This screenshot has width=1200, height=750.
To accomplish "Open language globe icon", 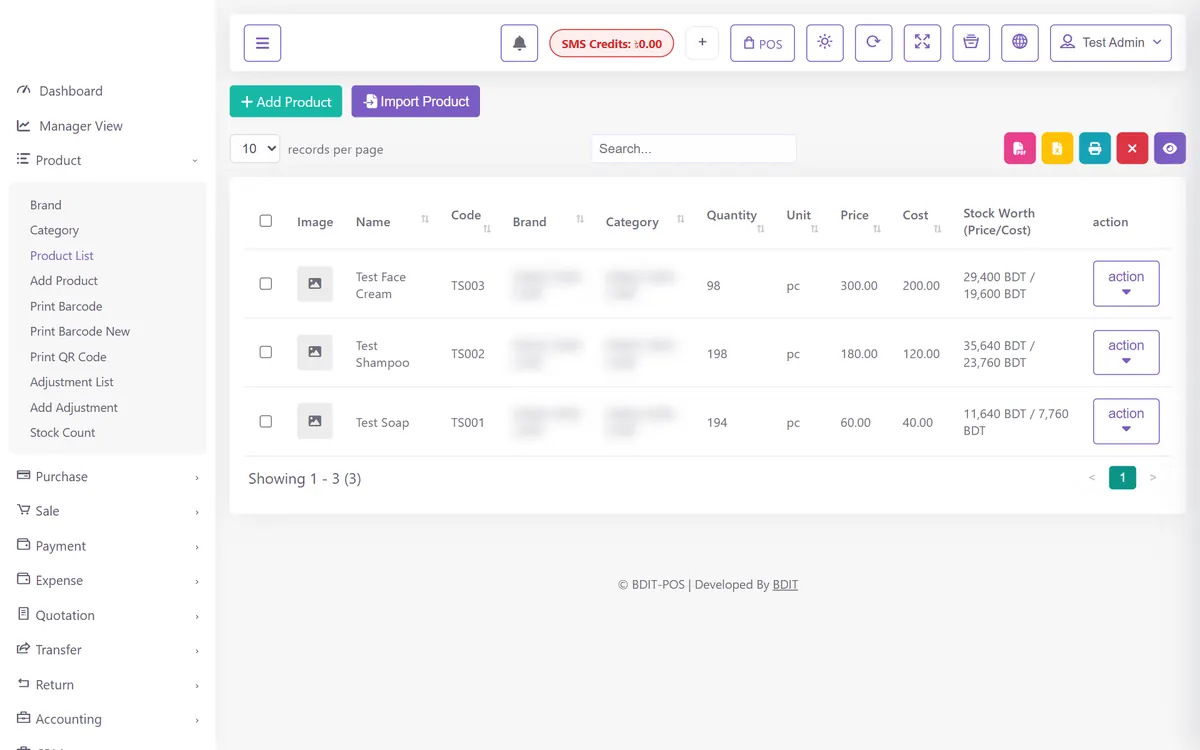I will click(x=1020, y=43).
